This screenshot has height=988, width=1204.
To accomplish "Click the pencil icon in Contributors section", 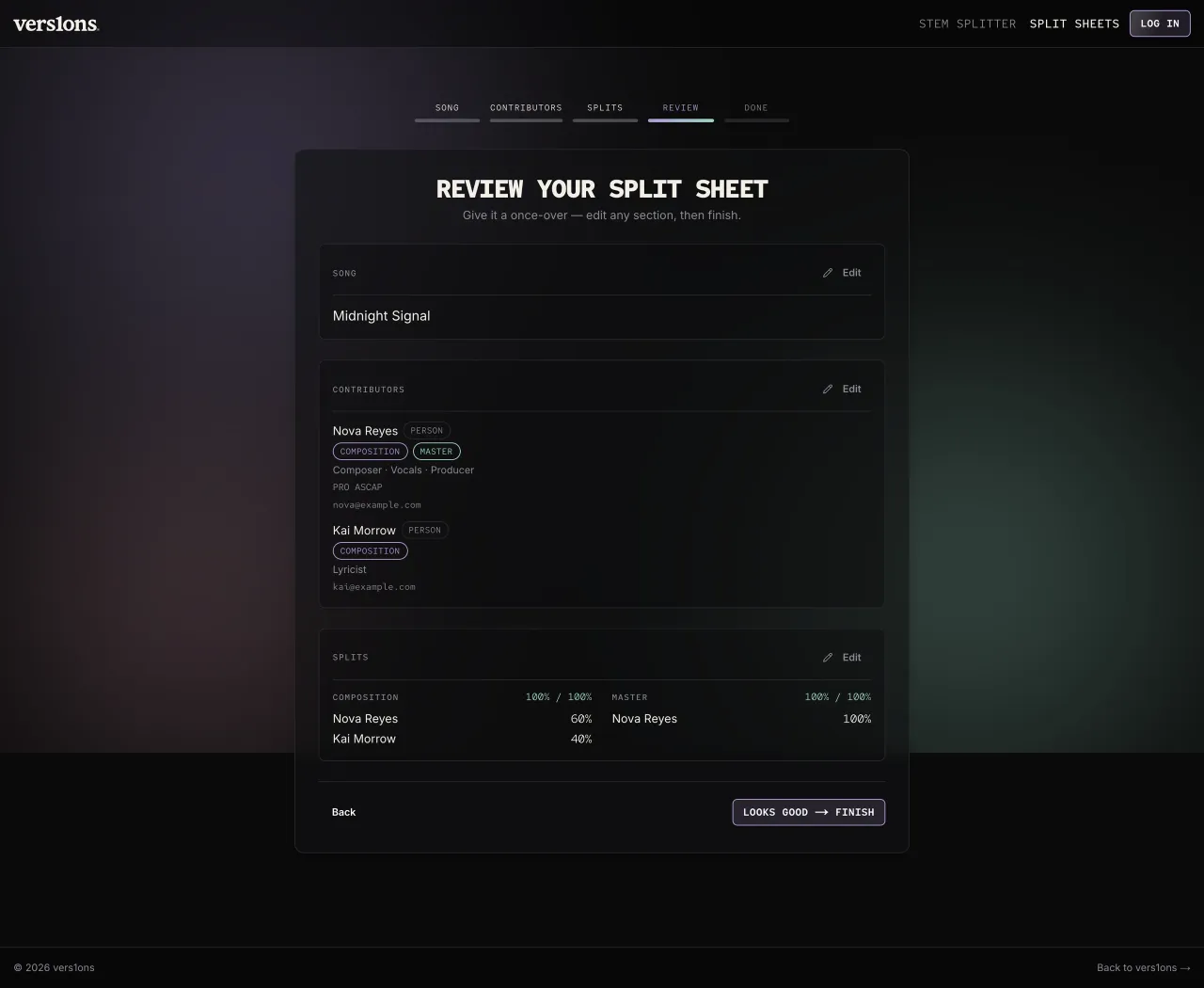I will coord(828,390).
